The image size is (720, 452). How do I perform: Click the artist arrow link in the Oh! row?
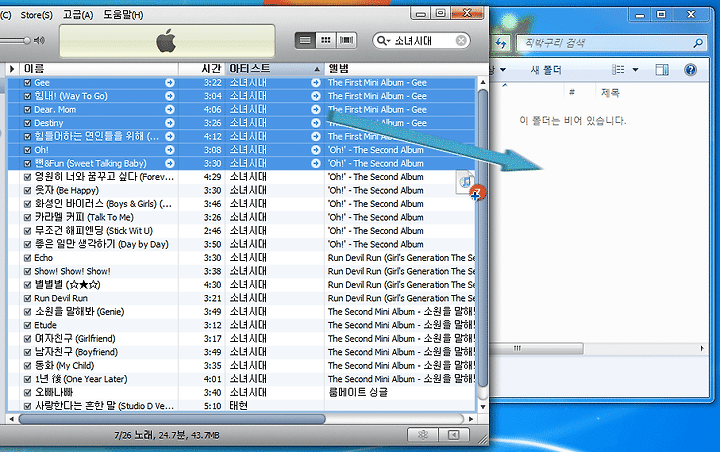(315, 150)
